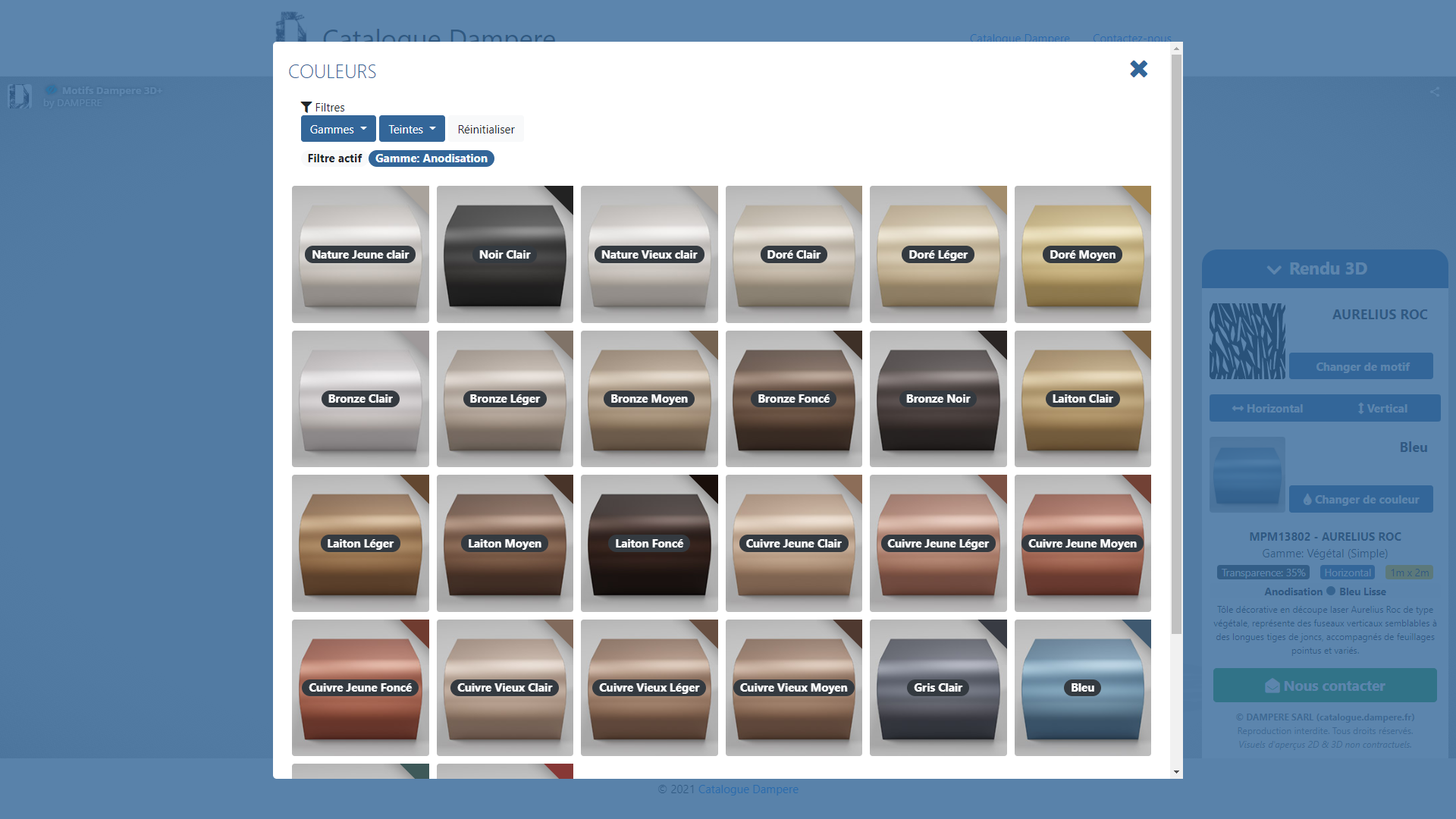Remove the Gamme: Anodisation filter badge
The image size is (1456, 819).
pos(431,158)
